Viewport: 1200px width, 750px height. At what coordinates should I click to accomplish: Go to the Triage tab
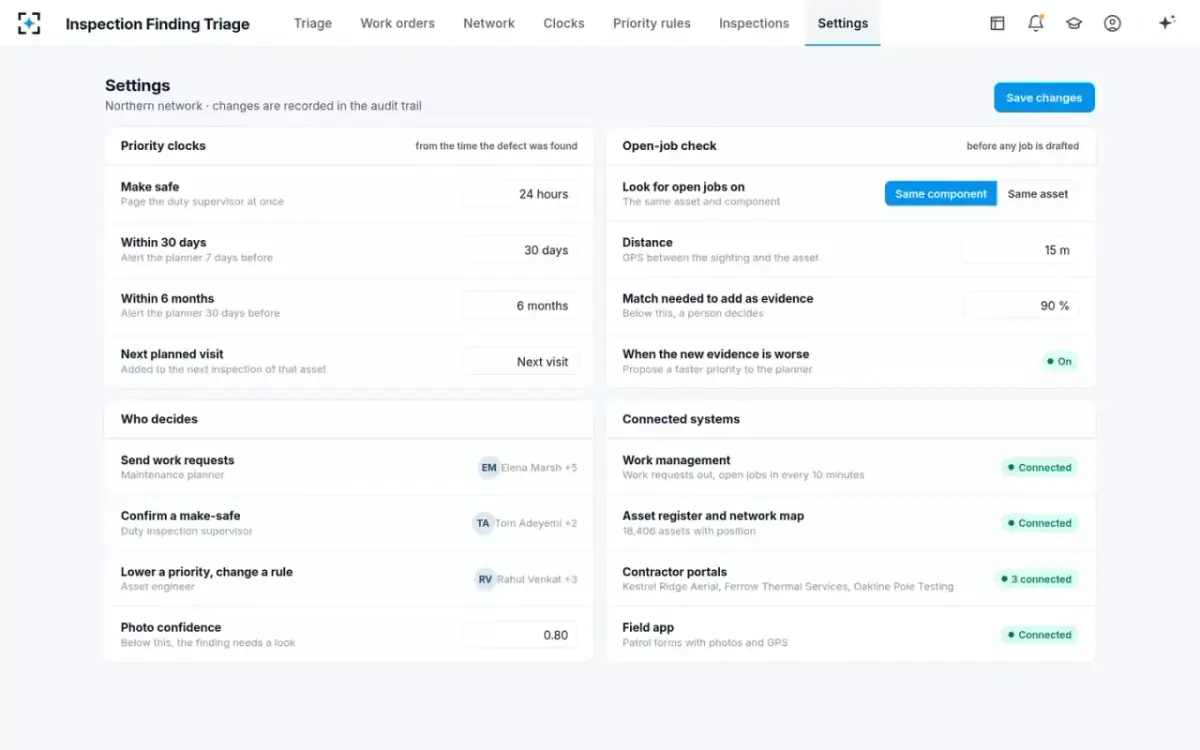pos(313,23)
